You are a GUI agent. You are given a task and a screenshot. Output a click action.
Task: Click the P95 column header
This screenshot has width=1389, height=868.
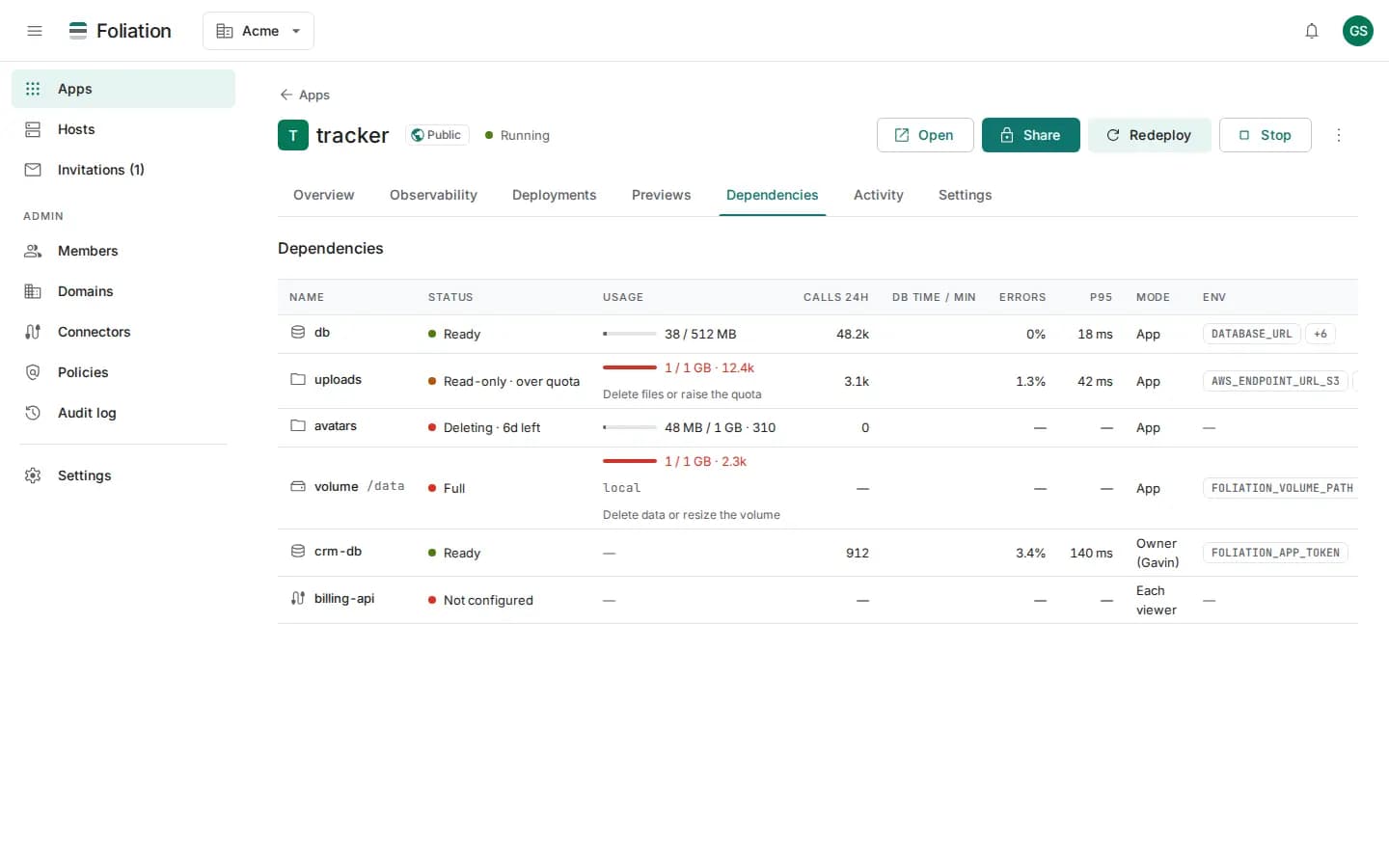1101,297
